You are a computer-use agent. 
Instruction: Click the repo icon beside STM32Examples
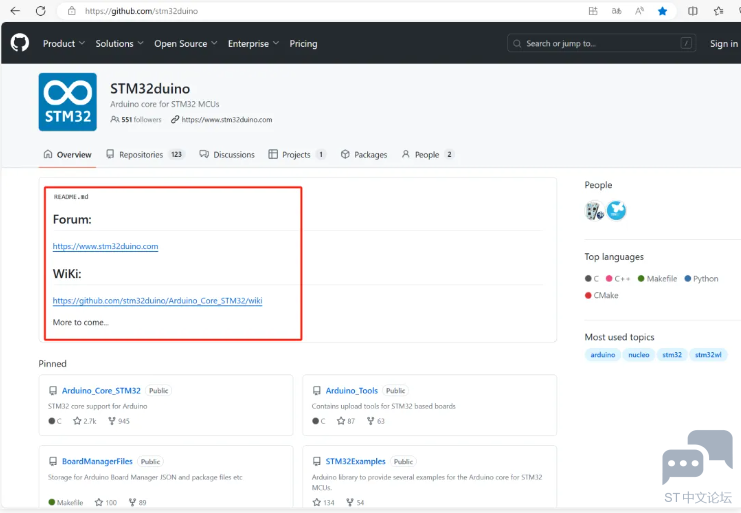317,462
